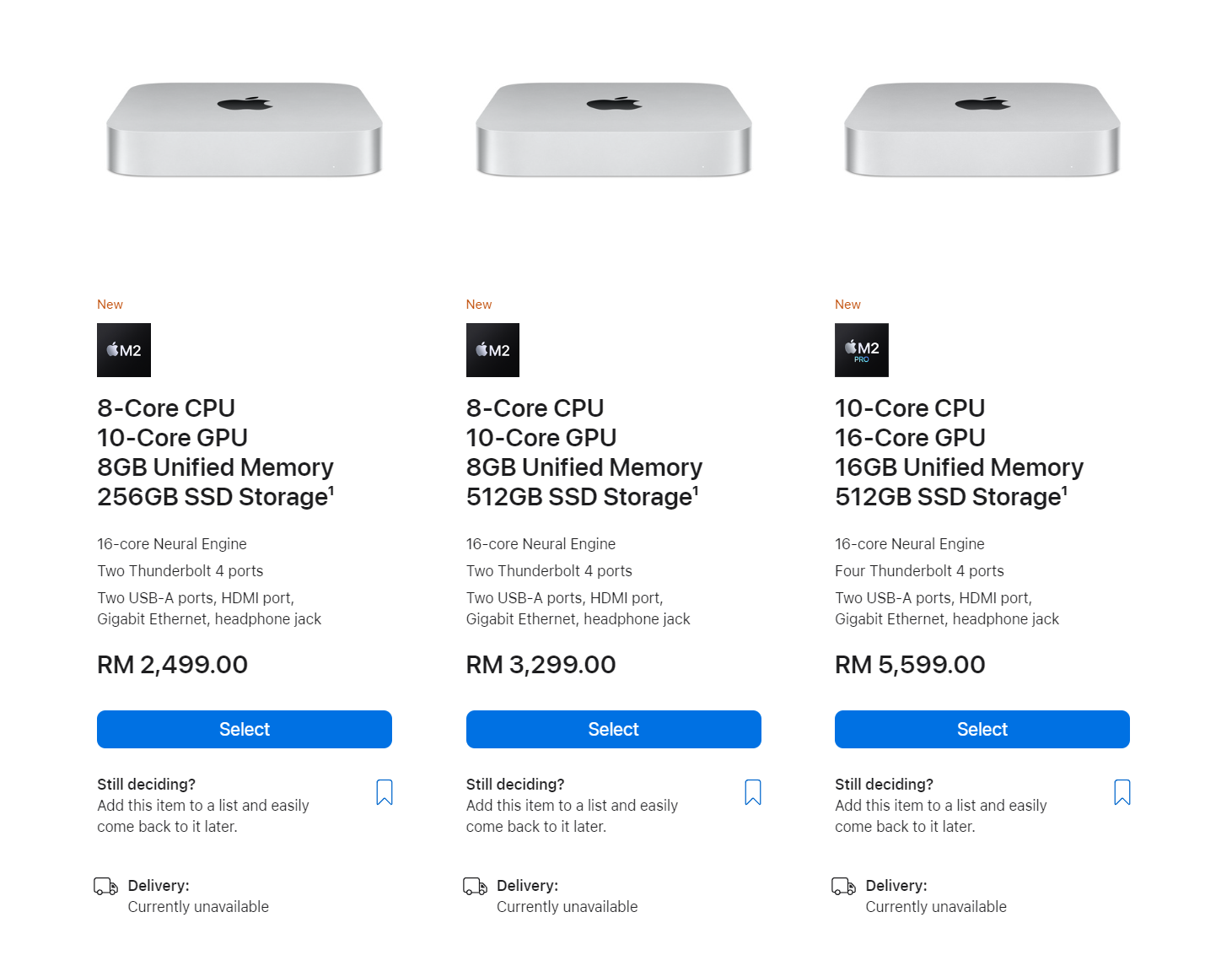Click Still deciding? text under M2 Pro model
1232x966 pixels.
point(884,785)
